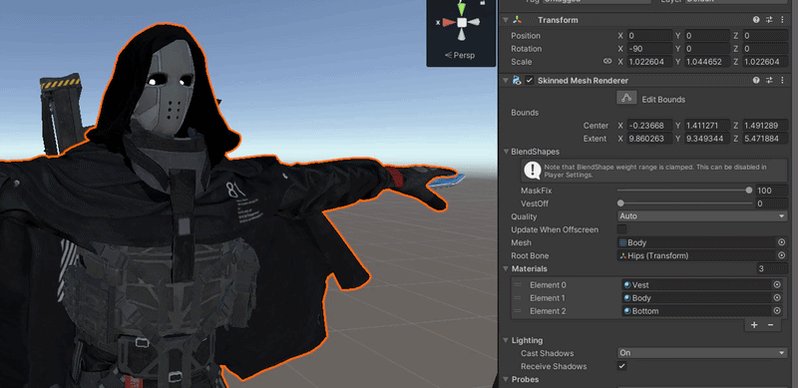Click the scene gizmo center cube
The height and width of the screenshot is (388, 798).
click(x=462, y=22)
